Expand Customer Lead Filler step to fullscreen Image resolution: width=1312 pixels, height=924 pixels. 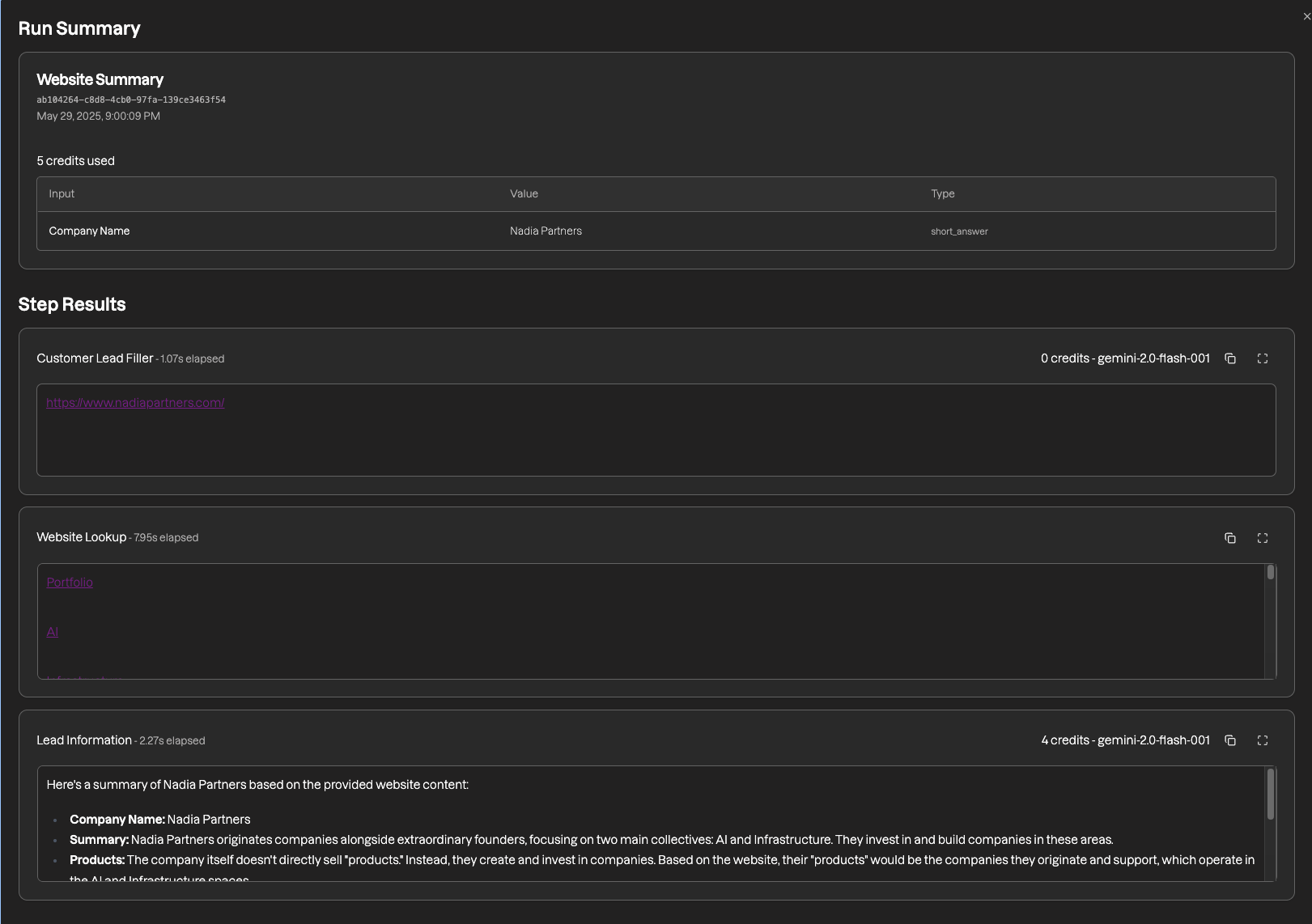coord(1263,358)
